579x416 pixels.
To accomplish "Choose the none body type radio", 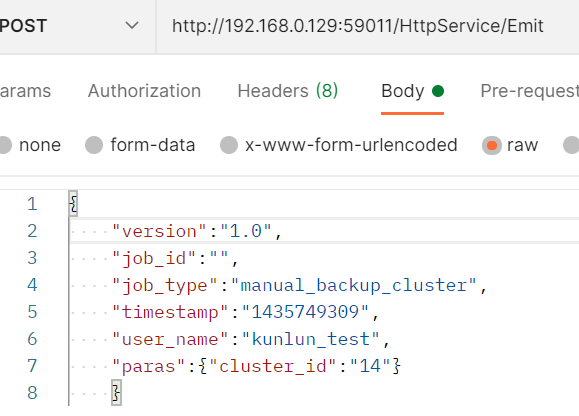I will (x=6, y=145).
